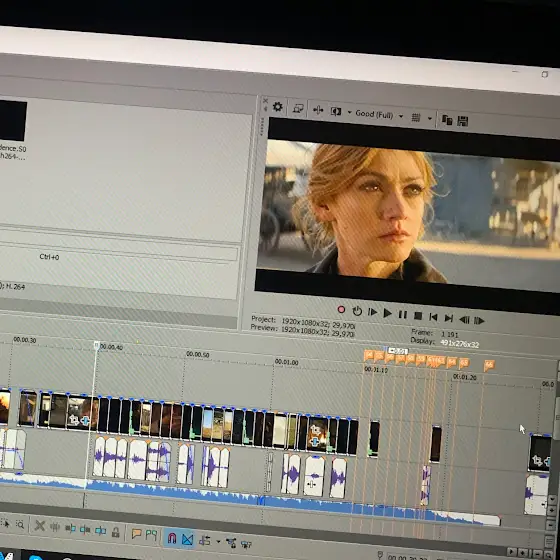Select the lone video clip under marker 65
The image size is (560, 560).
coord(436,444)
